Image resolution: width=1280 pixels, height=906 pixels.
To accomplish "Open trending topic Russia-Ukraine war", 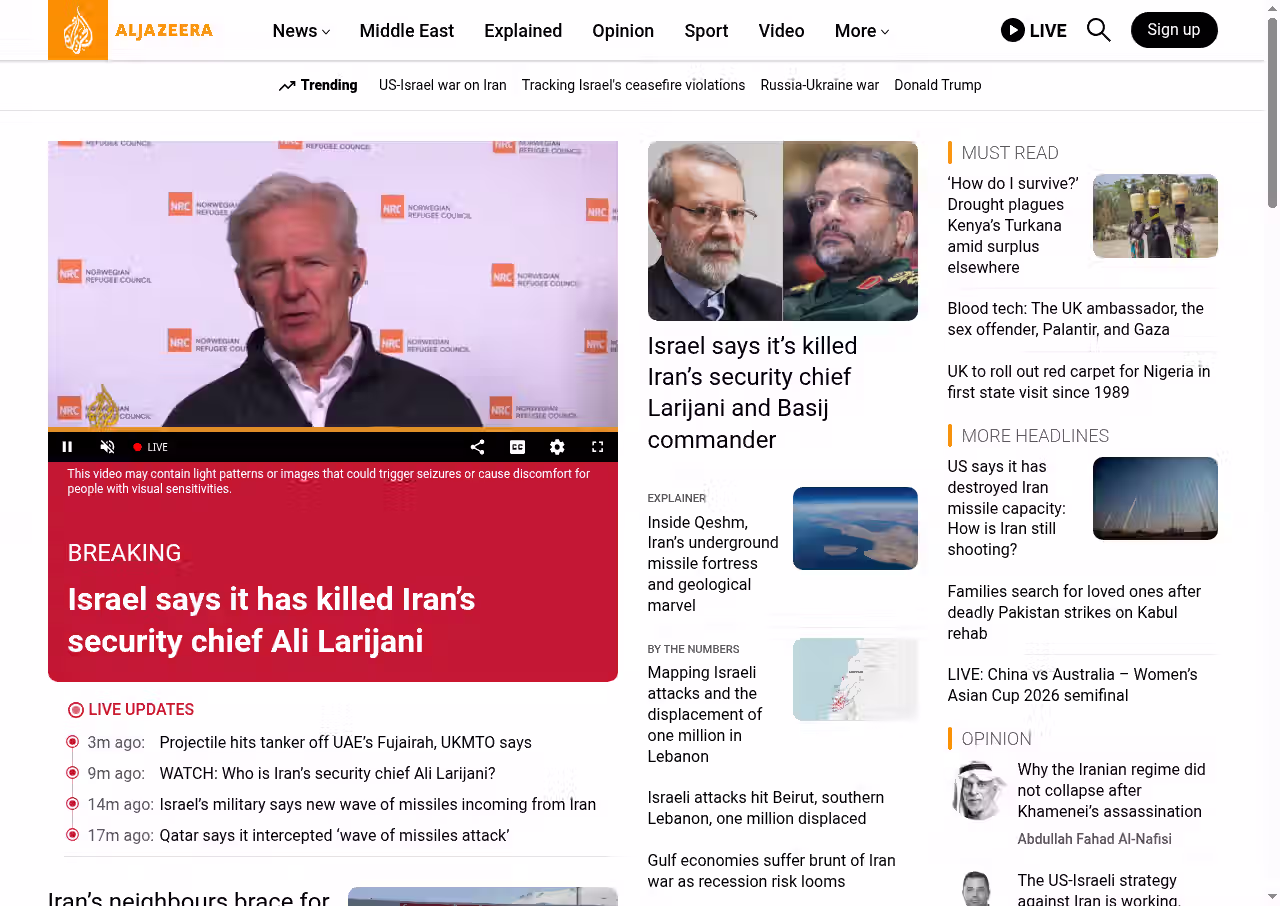I will click(819, 85).
